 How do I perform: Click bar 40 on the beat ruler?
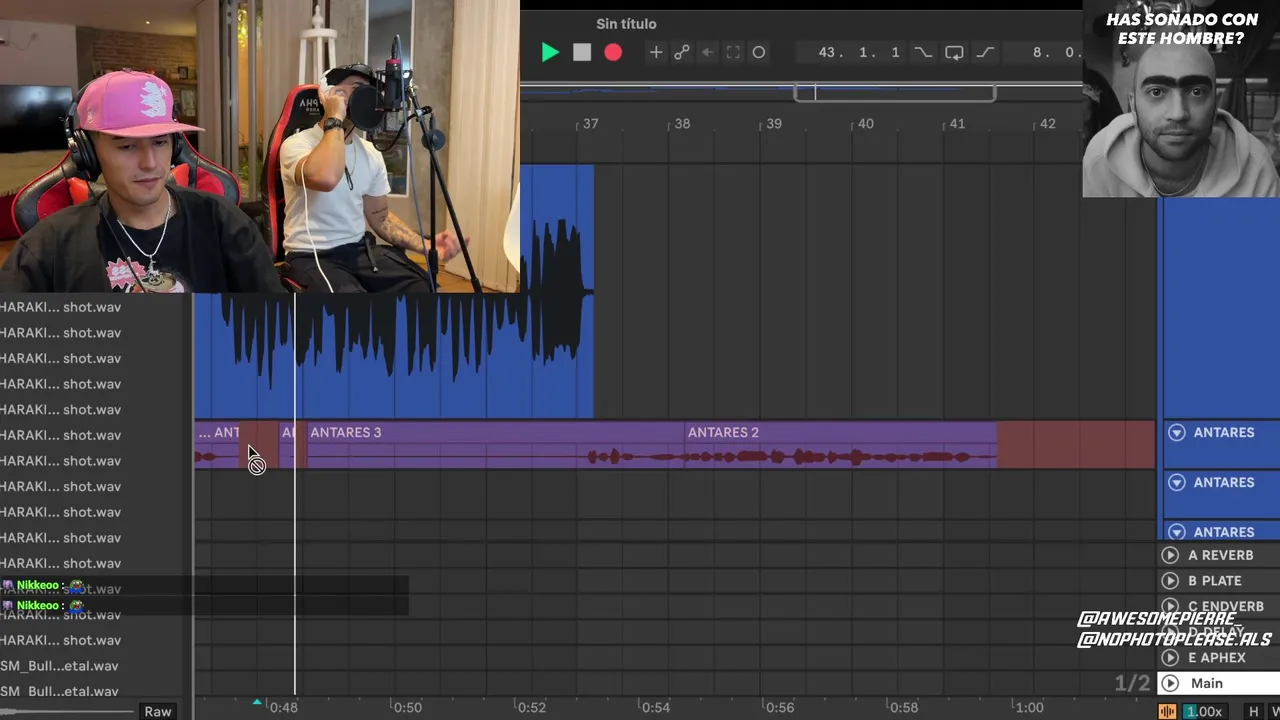point(865,124)
